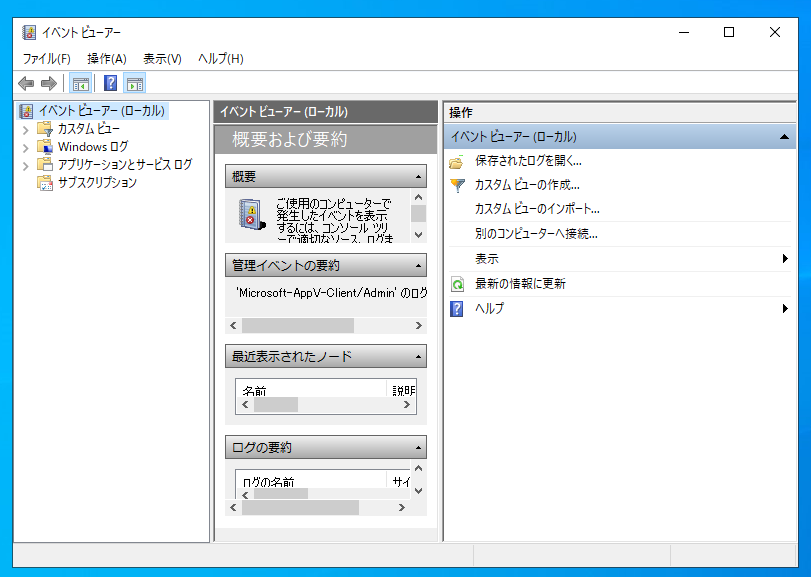Collapse the イベント ビューアー (ローカル) actions header
The image size is (811, 577).
point(784,137)
